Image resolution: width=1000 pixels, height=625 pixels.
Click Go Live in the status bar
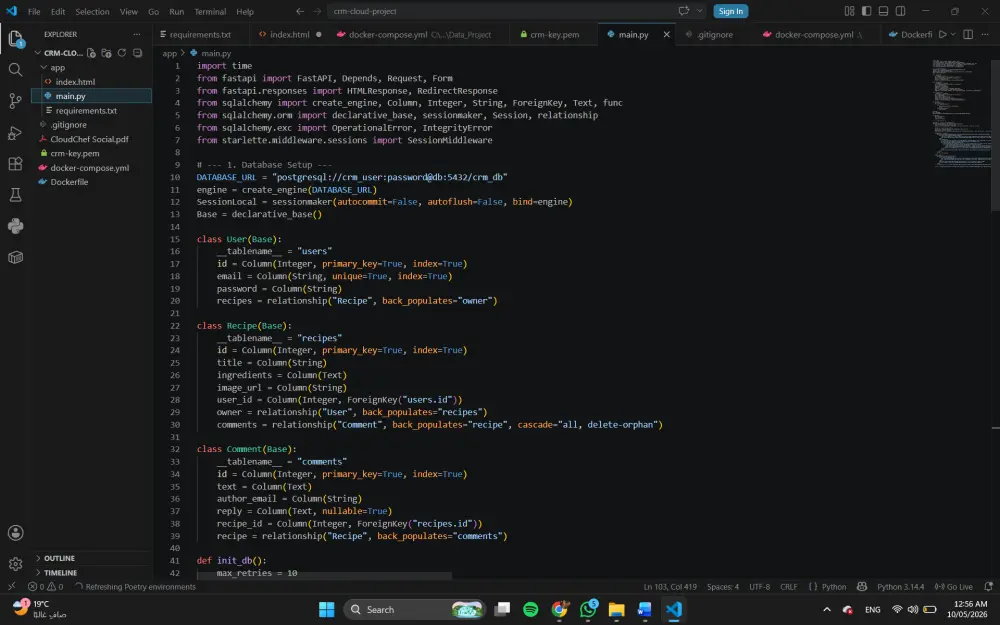coord(953,587)
